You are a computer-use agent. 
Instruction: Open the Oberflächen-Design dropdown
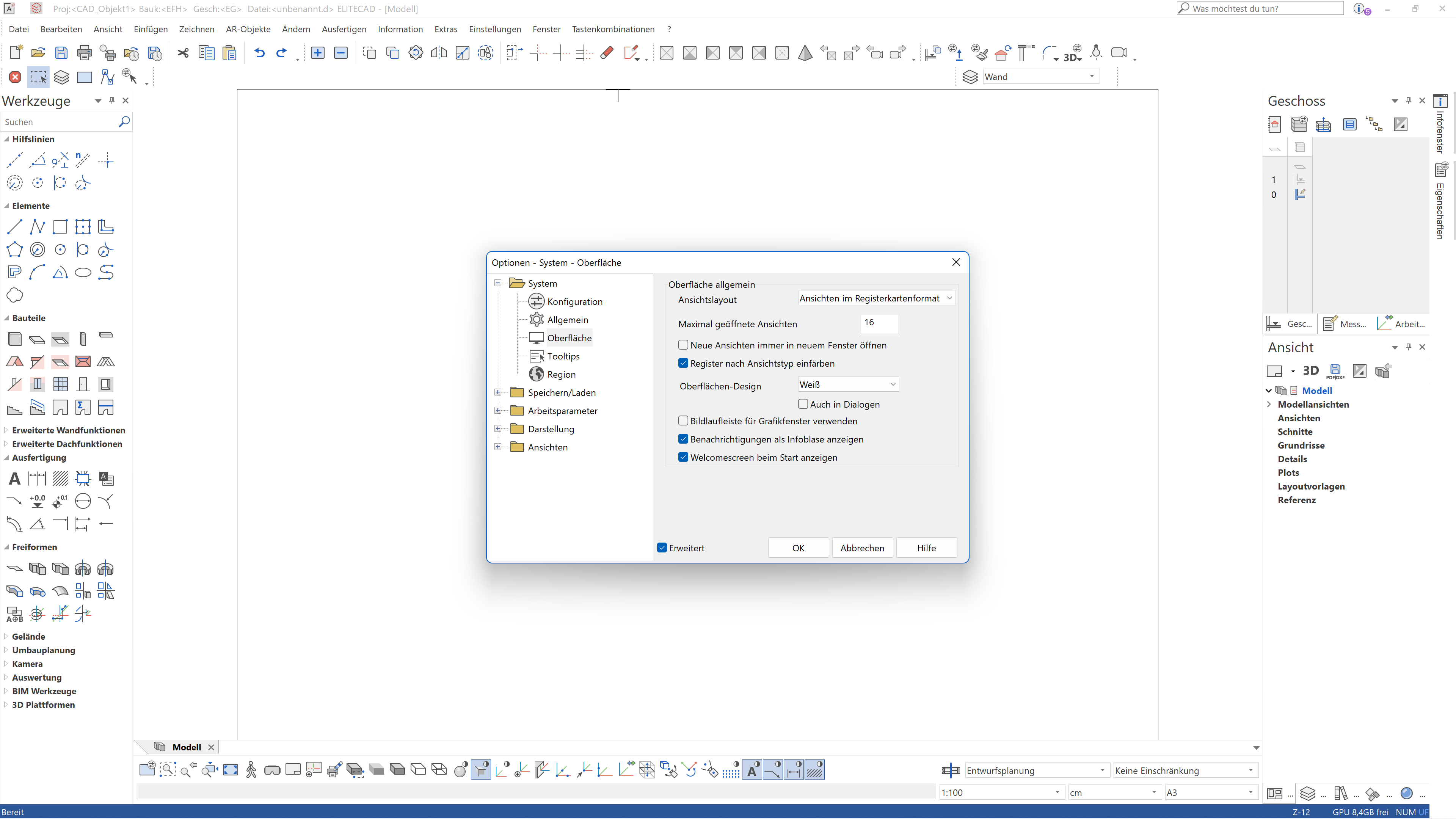tap(848, 384)
